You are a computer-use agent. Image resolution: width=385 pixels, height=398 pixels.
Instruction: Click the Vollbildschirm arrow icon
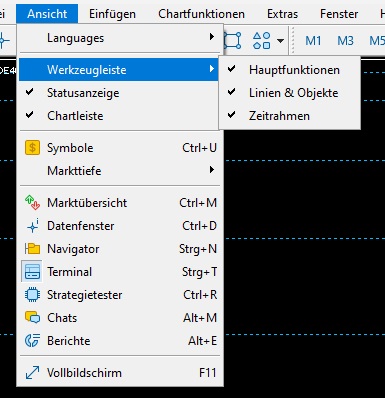pyautogui.click(x=32, y=373)
